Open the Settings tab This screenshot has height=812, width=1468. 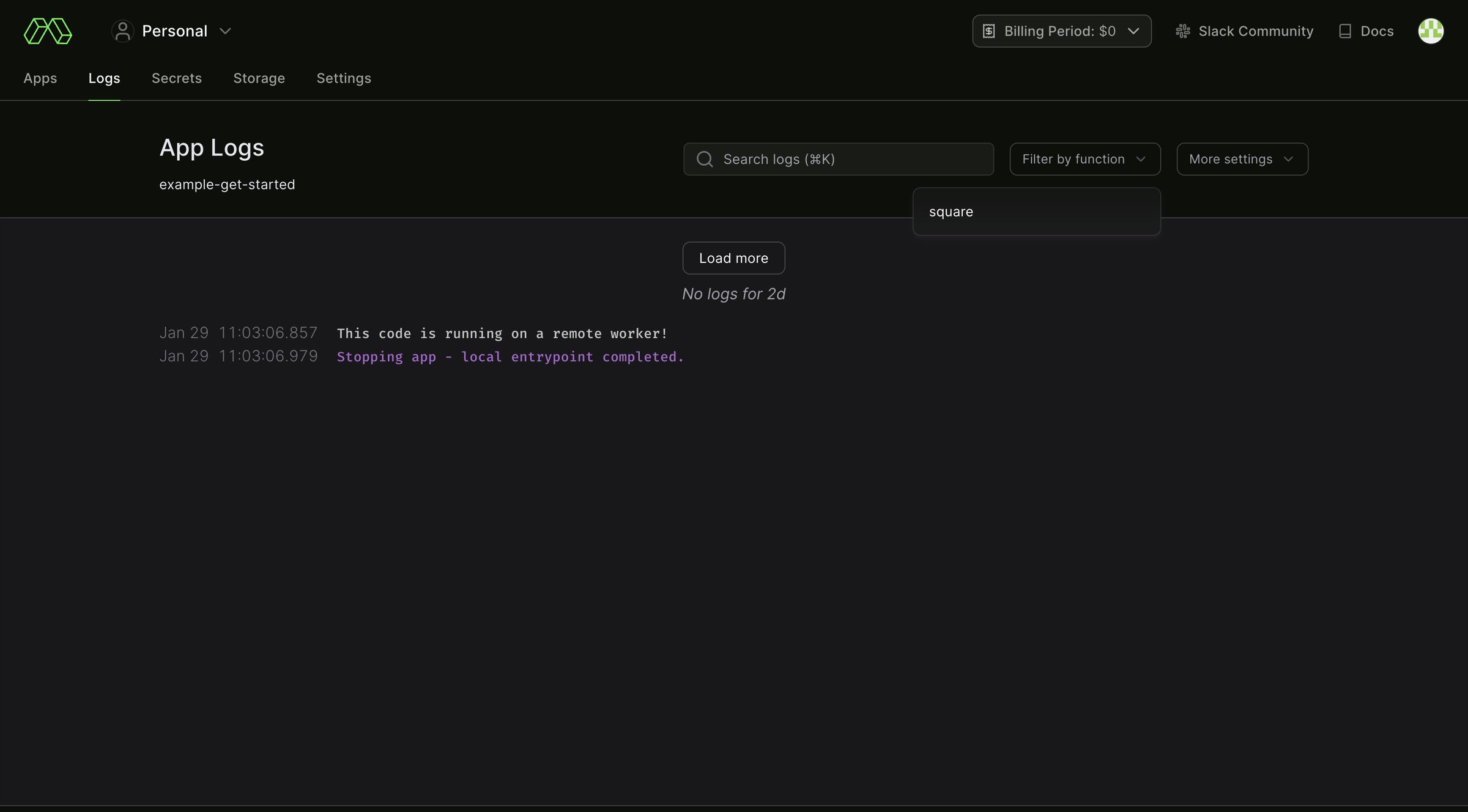click(x=344, y=78)
